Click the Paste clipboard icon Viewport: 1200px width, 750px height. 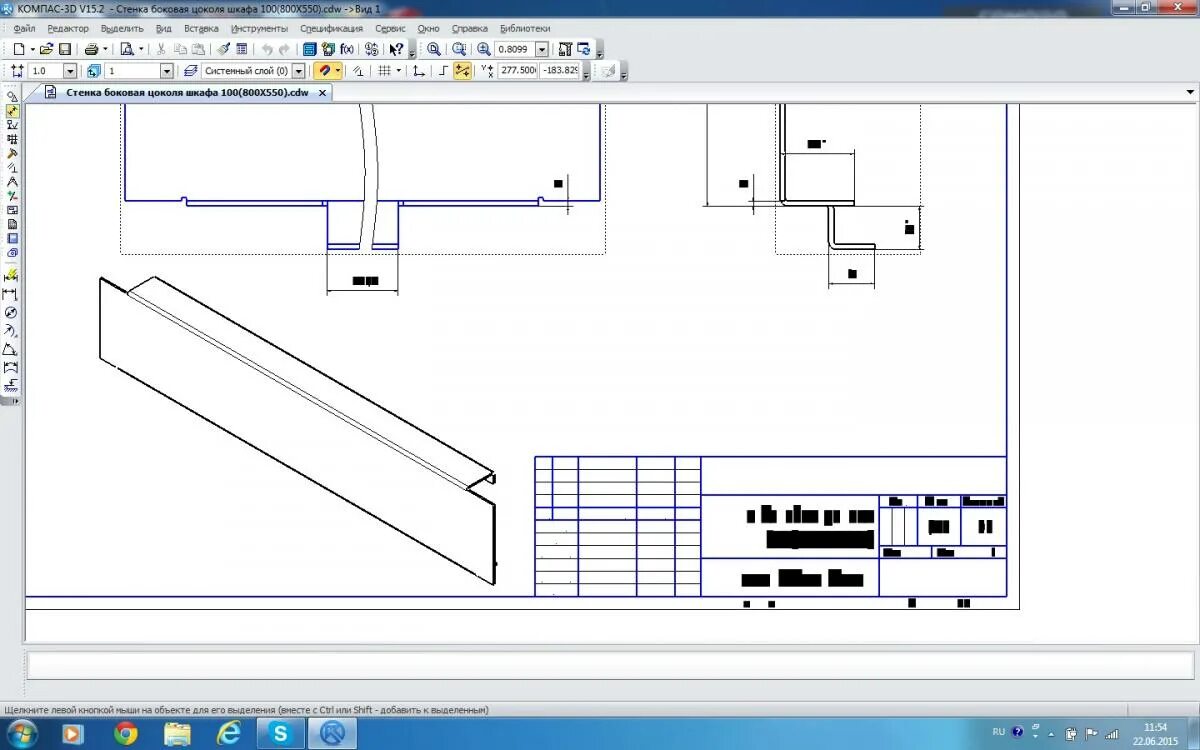point(198,49)
